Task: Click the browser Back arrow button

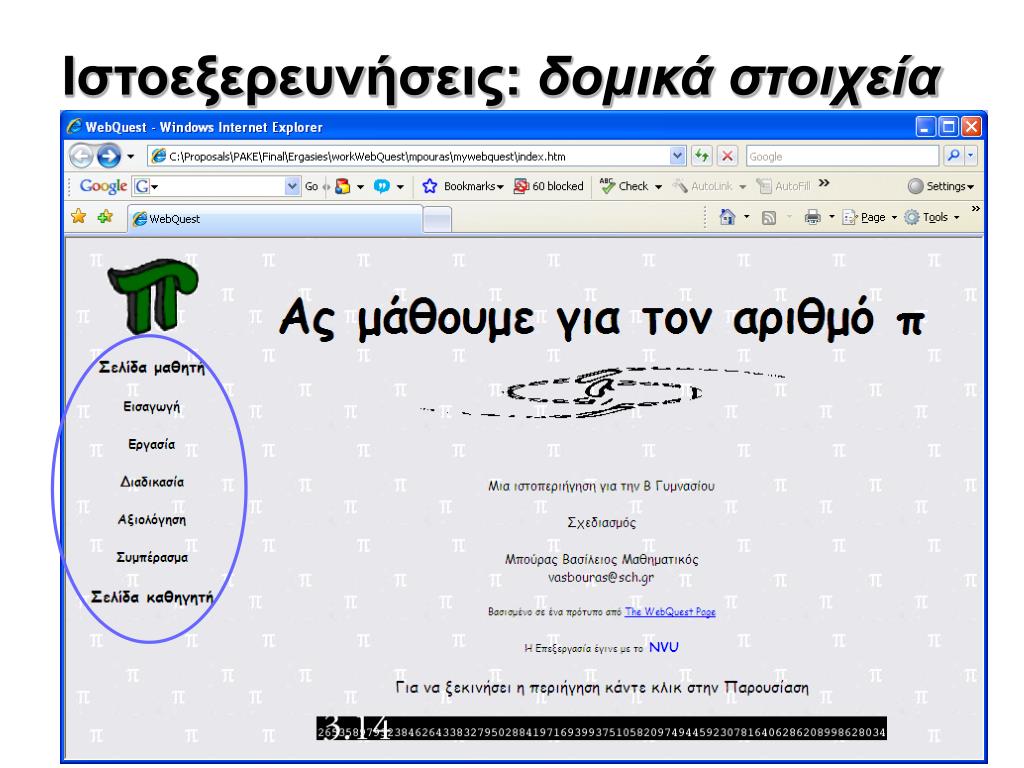Action: click(x=81, y=156)
